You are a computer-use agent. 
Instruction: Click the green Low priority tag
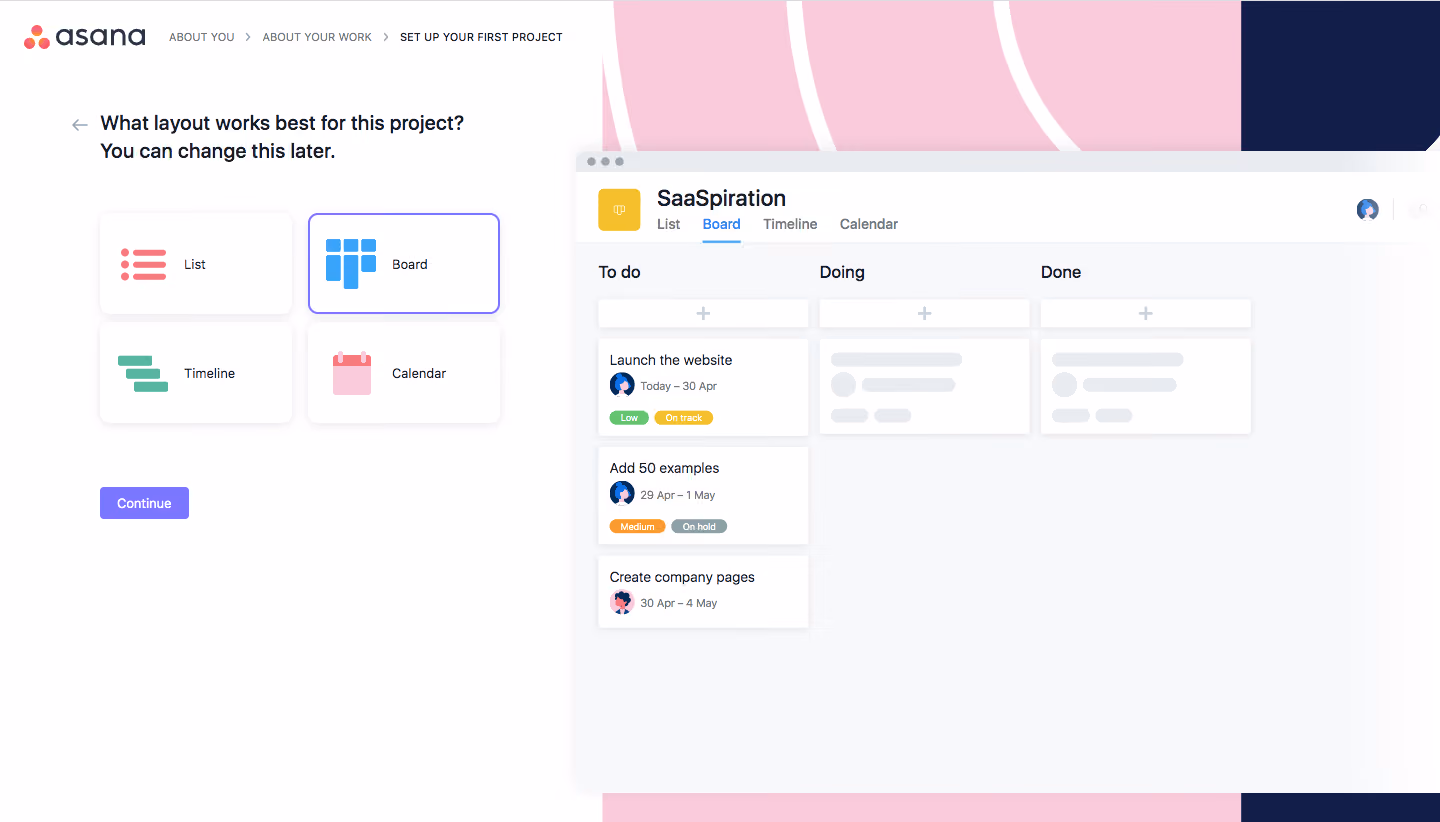point(629,418)
